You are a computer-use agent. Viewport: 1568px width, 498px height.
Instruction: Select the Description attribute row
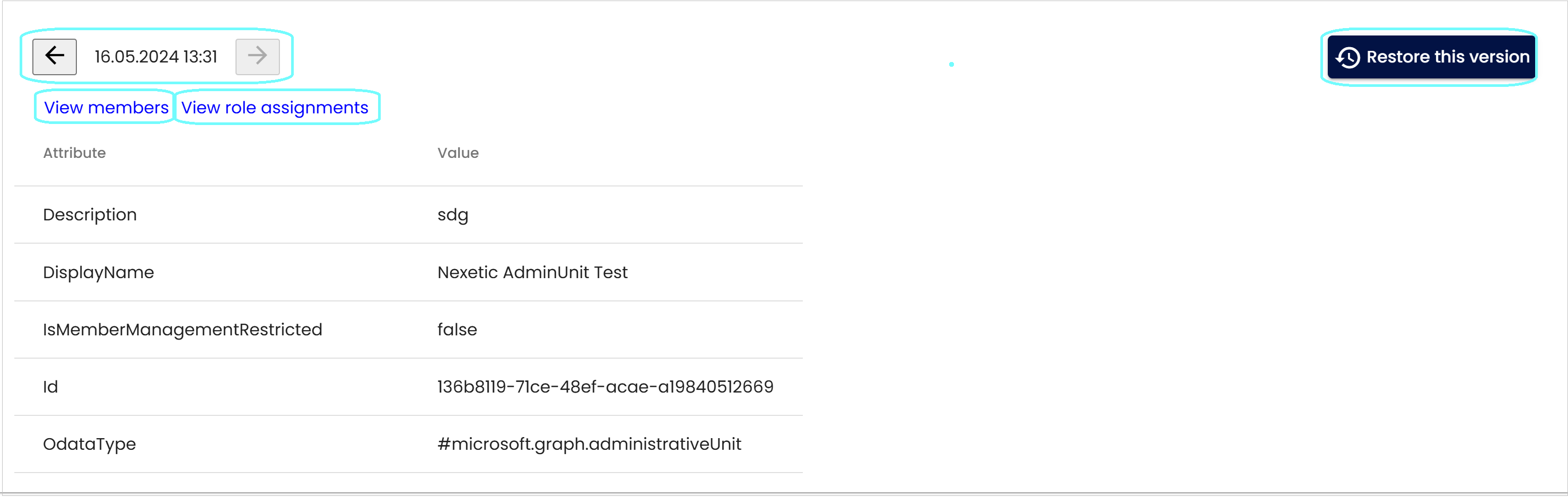(408, 215)
